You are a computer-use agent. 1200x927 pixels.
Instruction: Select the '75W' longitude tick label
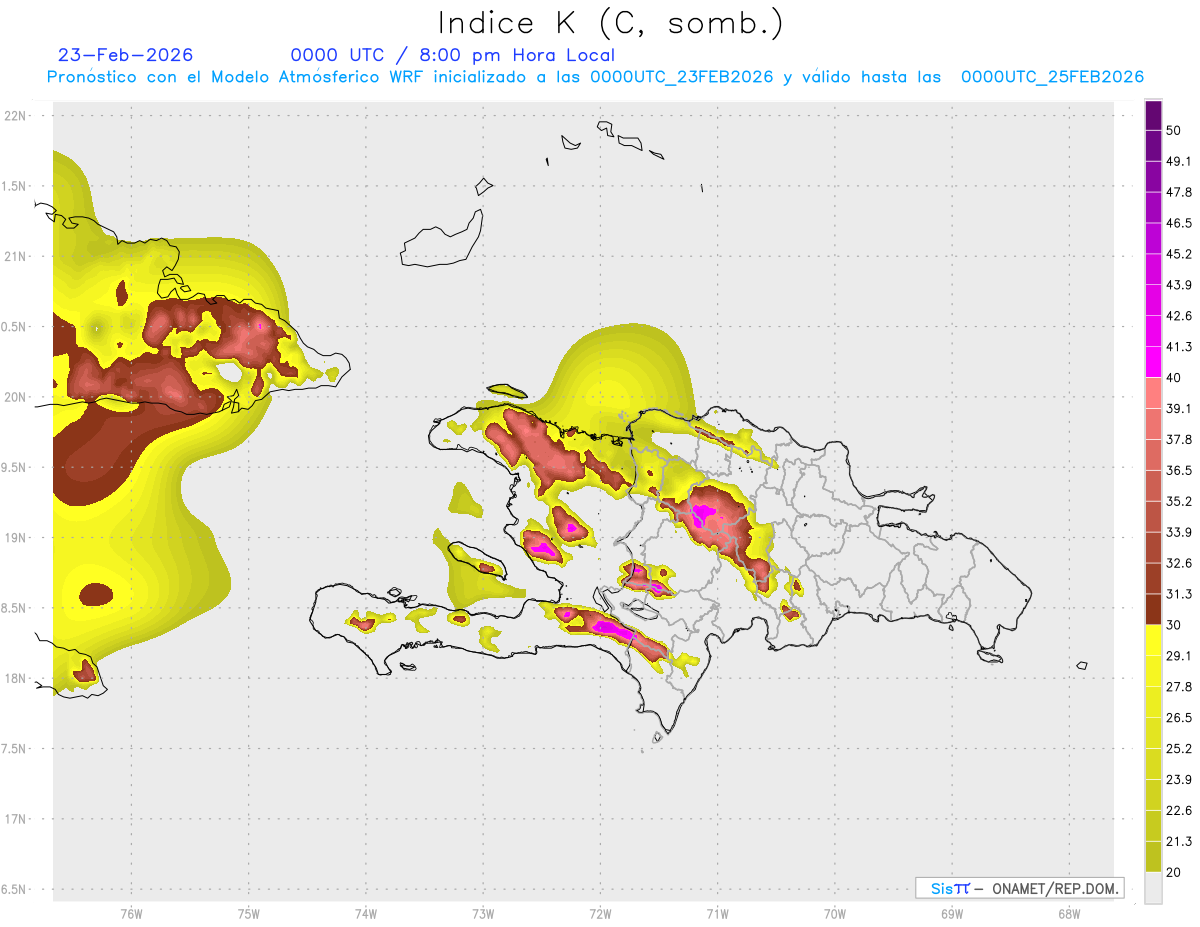pyautogui.click(x=248, y=913)
